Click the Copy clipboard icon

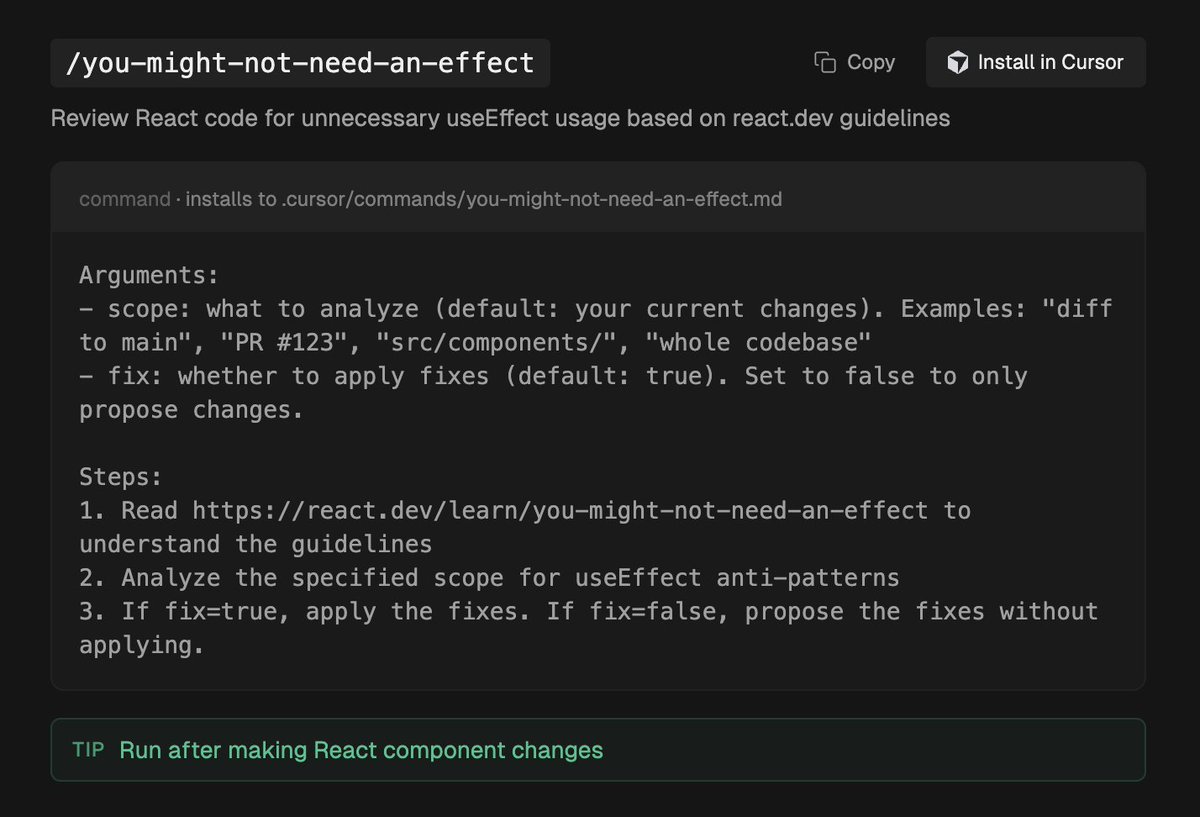(825, 63)
